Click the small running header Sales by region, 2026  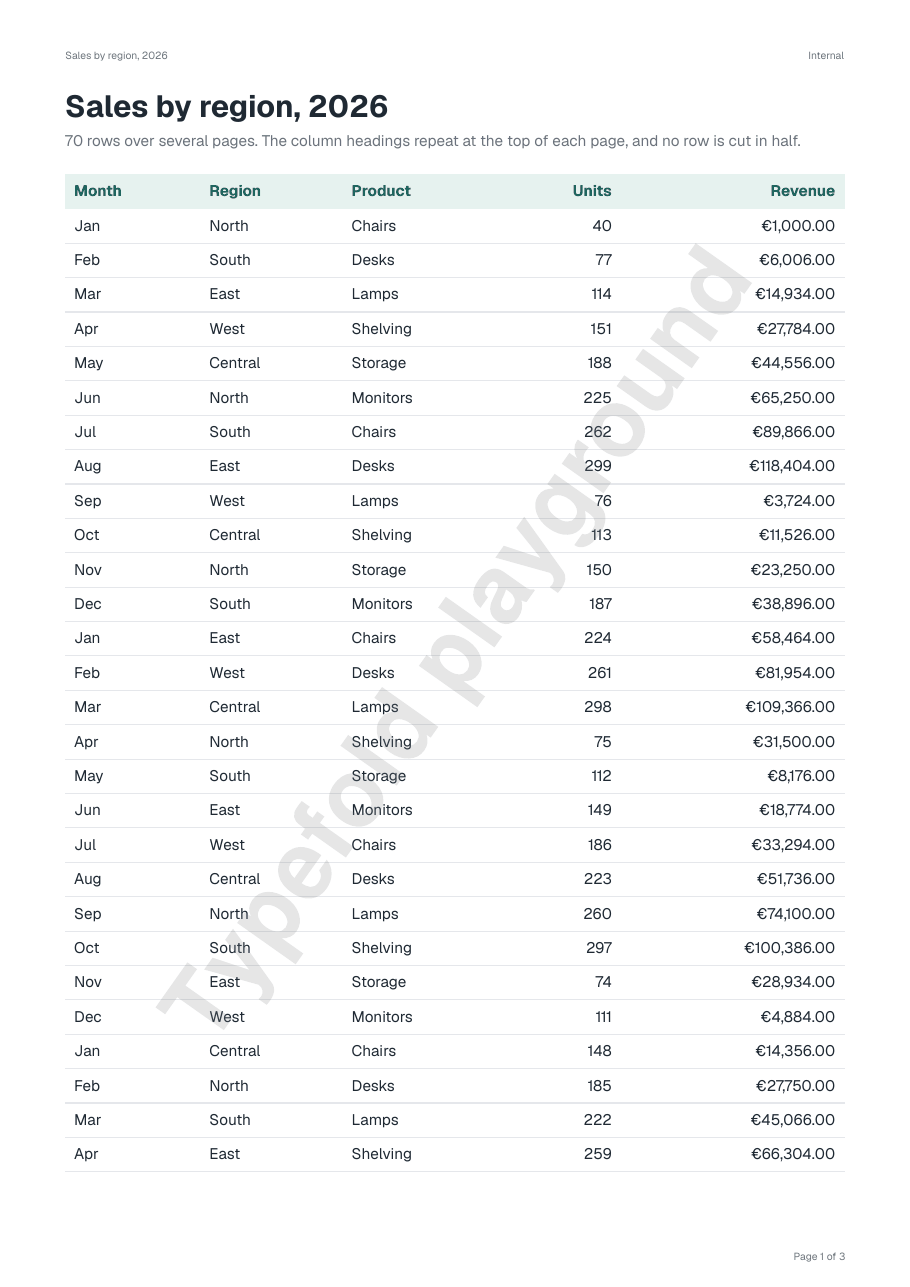pyautogui.click(x=116, y=56)
